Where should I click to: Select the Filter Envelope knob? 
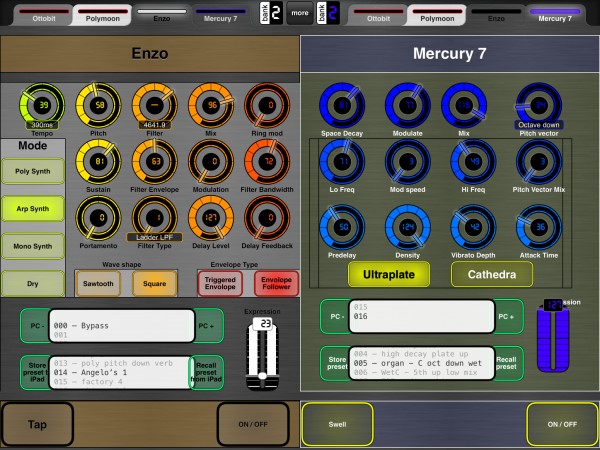[155, 161]
